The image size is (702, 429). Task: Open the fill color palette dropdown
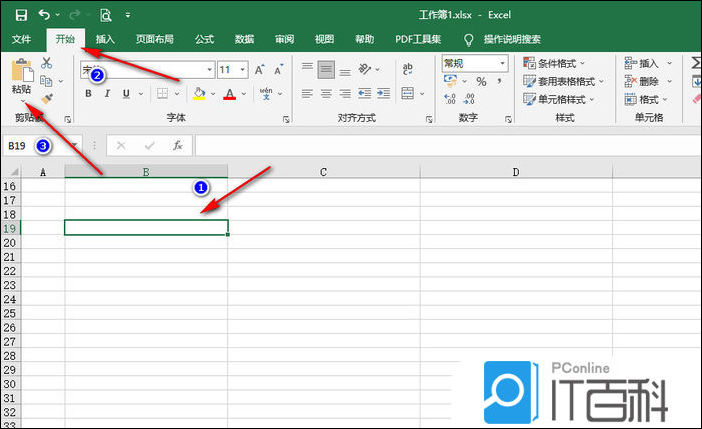point(213,94)
